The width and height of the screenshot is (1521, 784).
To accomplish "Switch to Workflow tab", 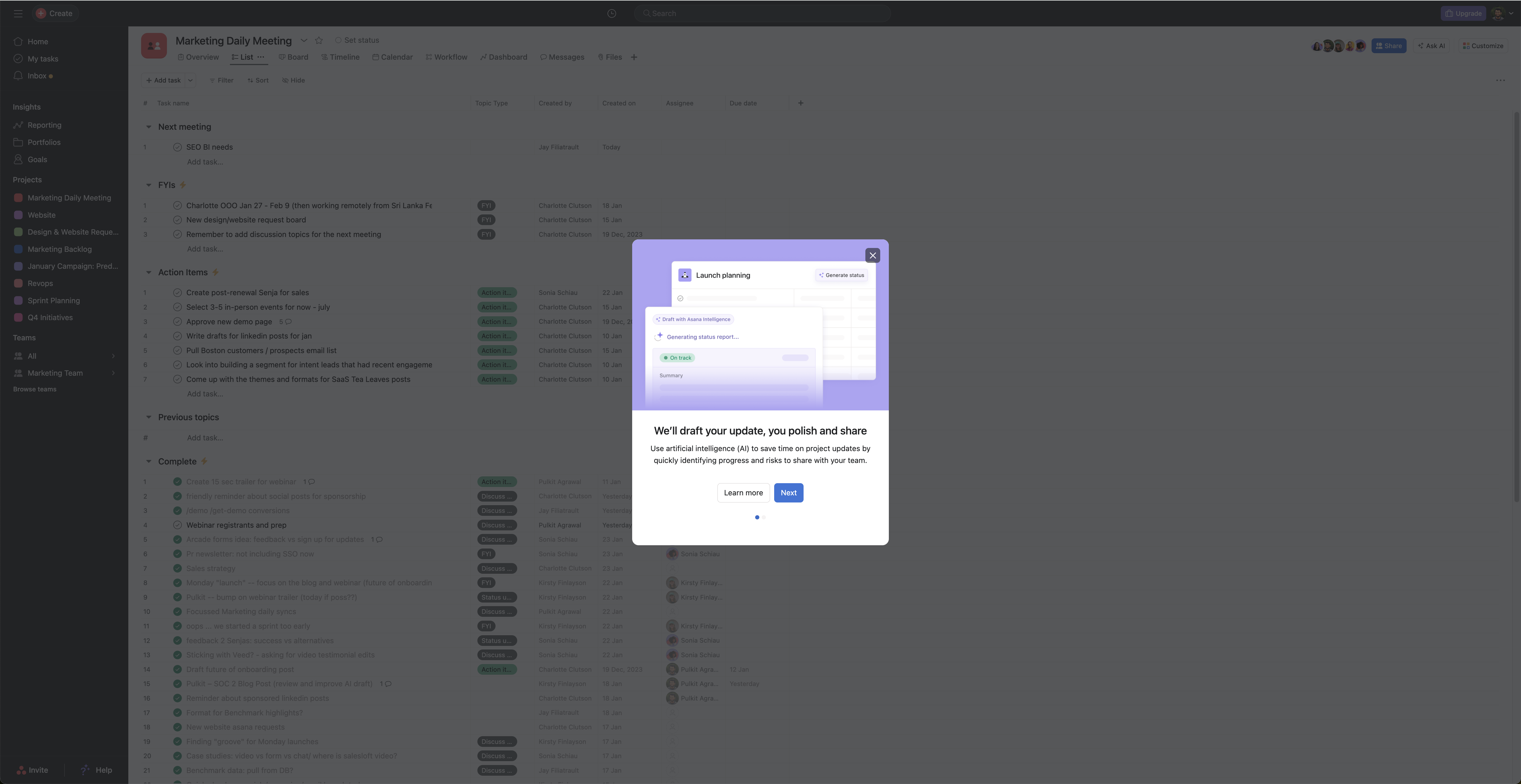I will [x=446, y=57].
